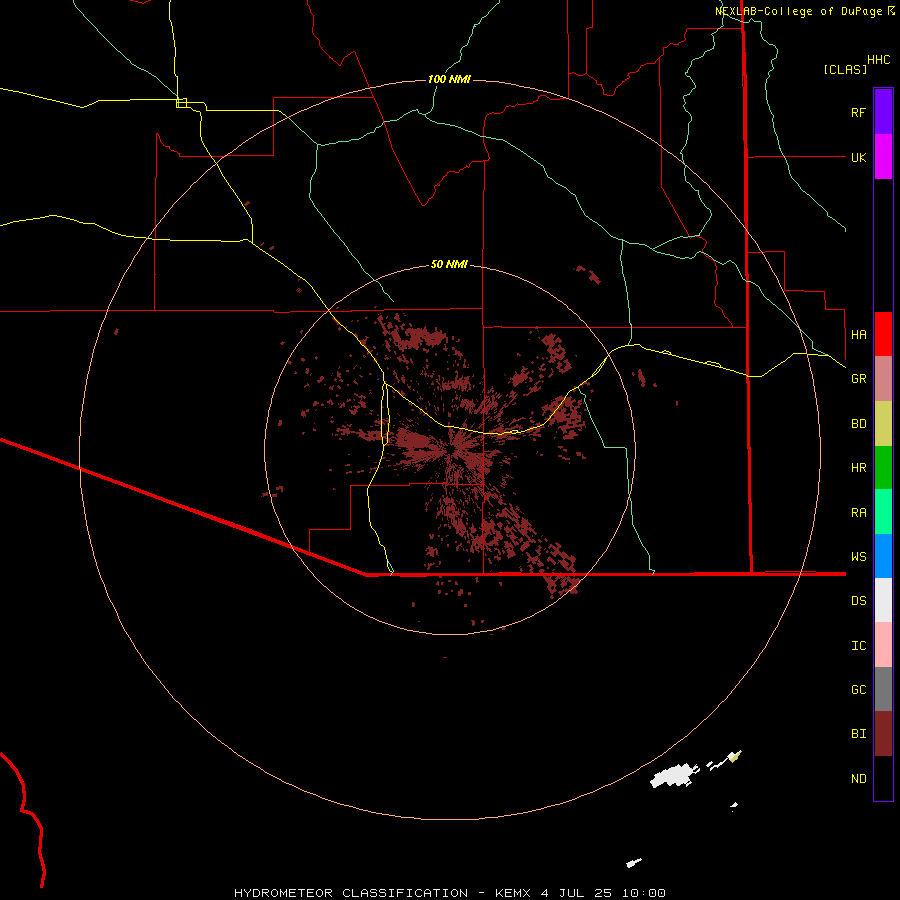Click the RF legend label
Viewport: 900px width, 900px height.
pyautogui.click(x=858, y=112)
